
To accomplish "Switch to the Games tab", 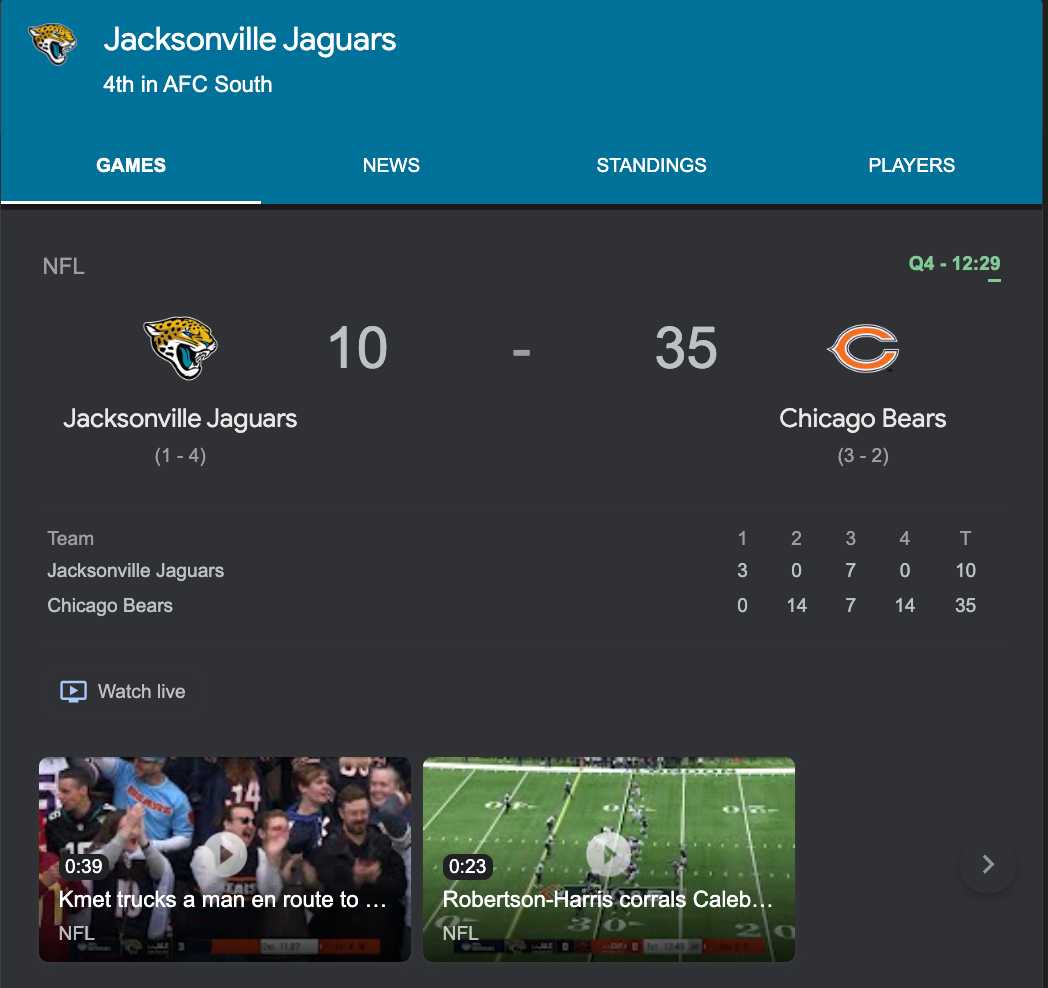I will [131, 166].
